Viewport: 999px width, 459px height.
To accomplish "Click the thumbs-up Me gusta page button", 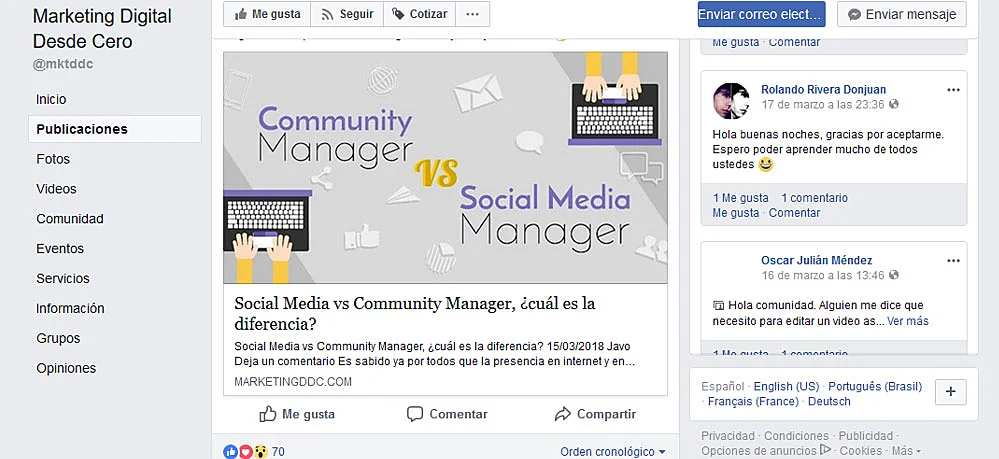I will [x=267, y=14].
